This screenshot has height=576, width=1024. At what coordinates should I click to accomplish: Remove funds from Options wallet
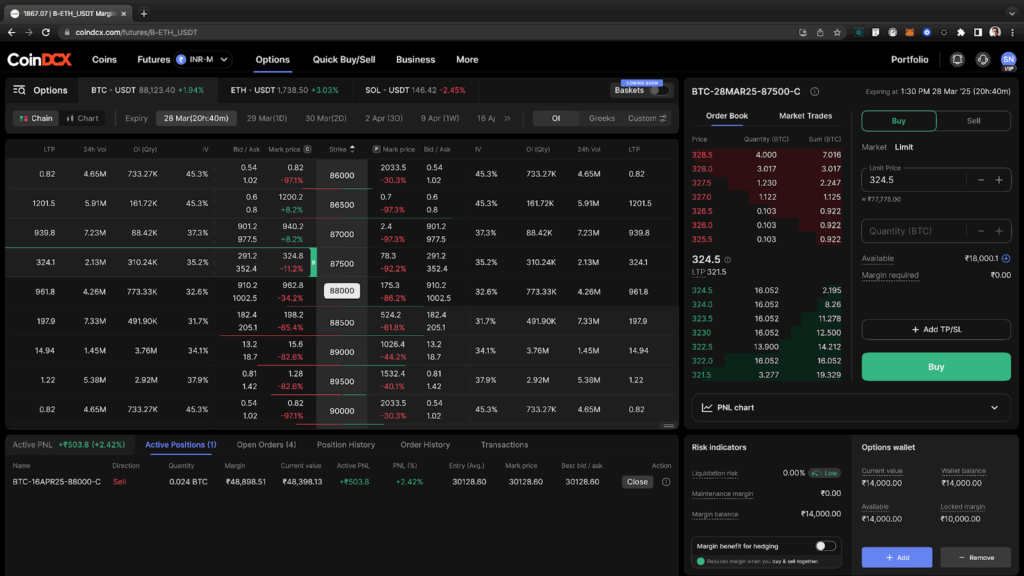coord(976,557)
